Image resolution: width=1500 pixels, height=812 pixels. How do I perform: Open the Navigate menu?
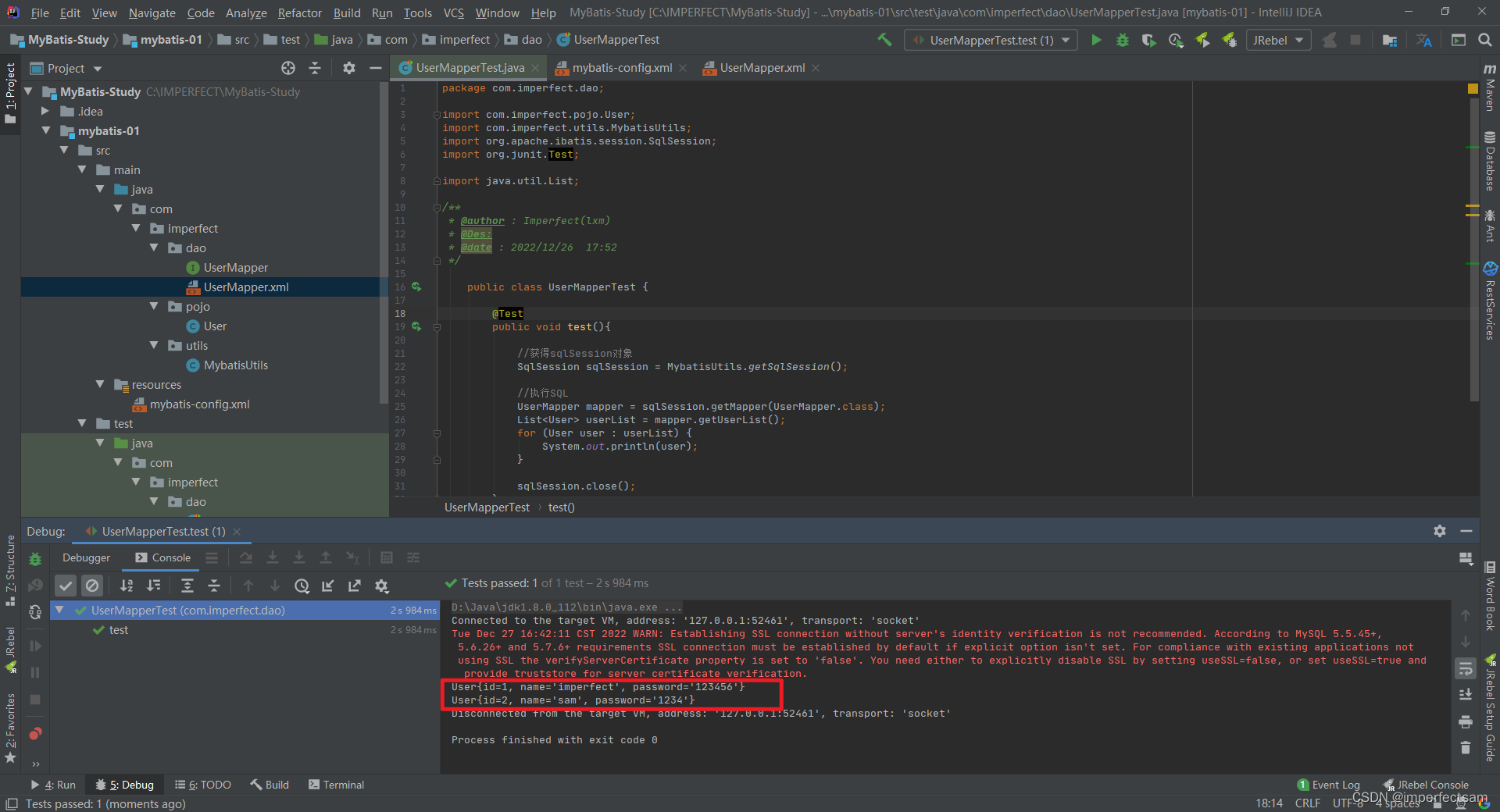[152, 12]
